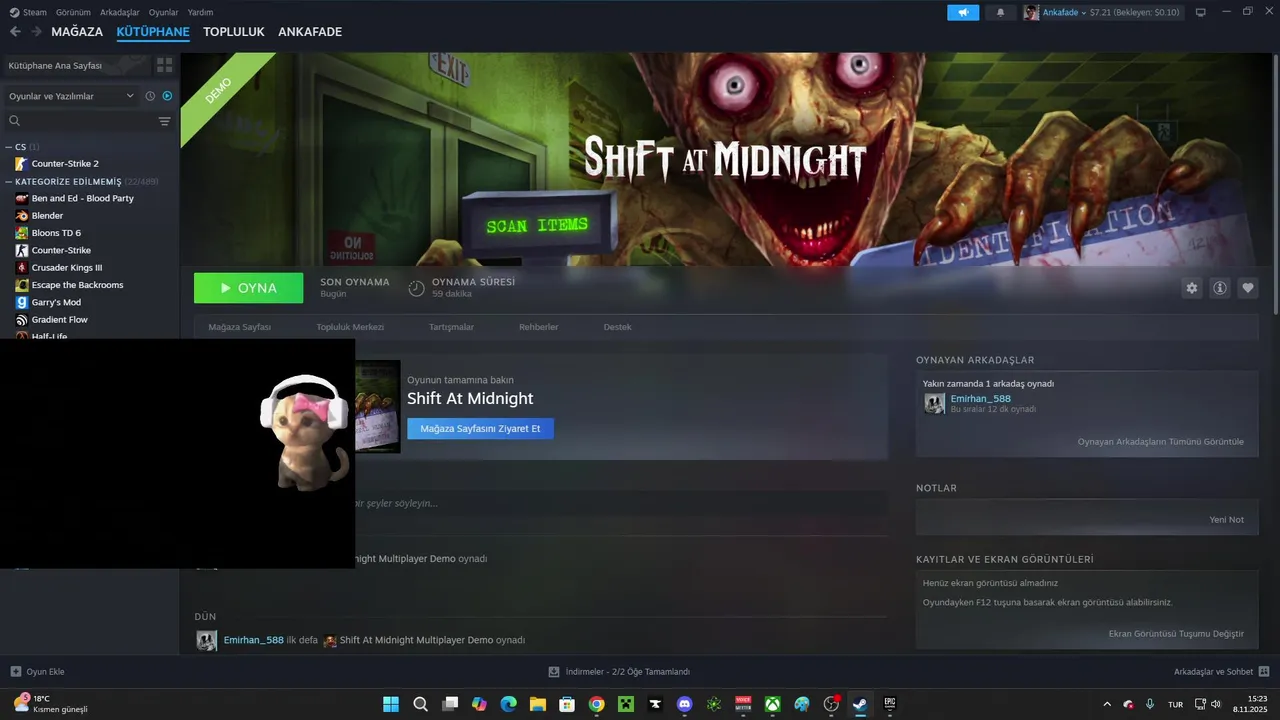Open the Oyunlar menu
Viewport: 1280px width, 720px height.
164,12
